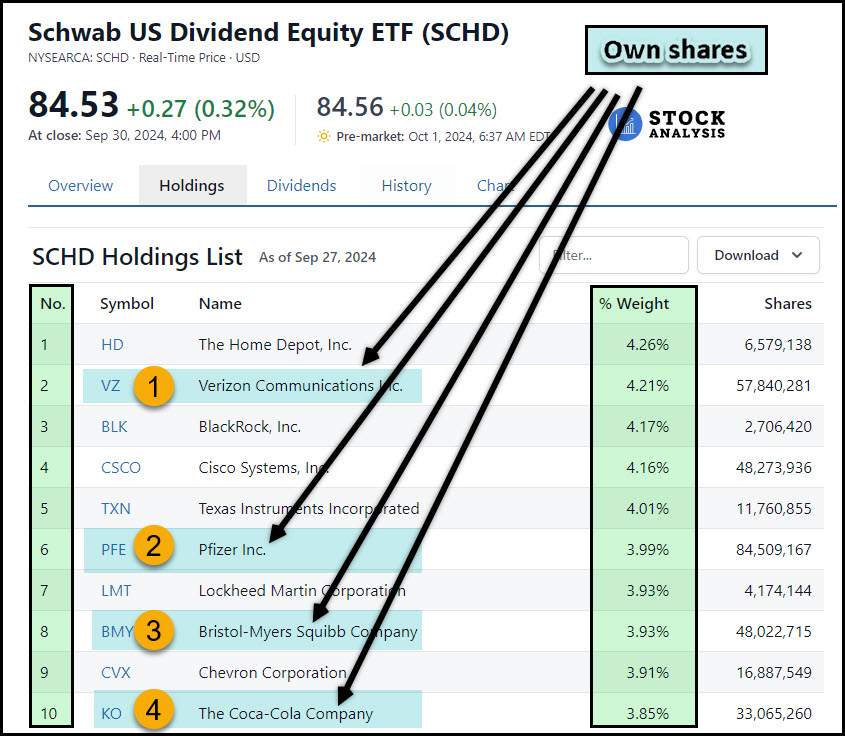Click the orange number 3 badge
The height and width of the screenshot is (736, 845).
coord(155,631)
